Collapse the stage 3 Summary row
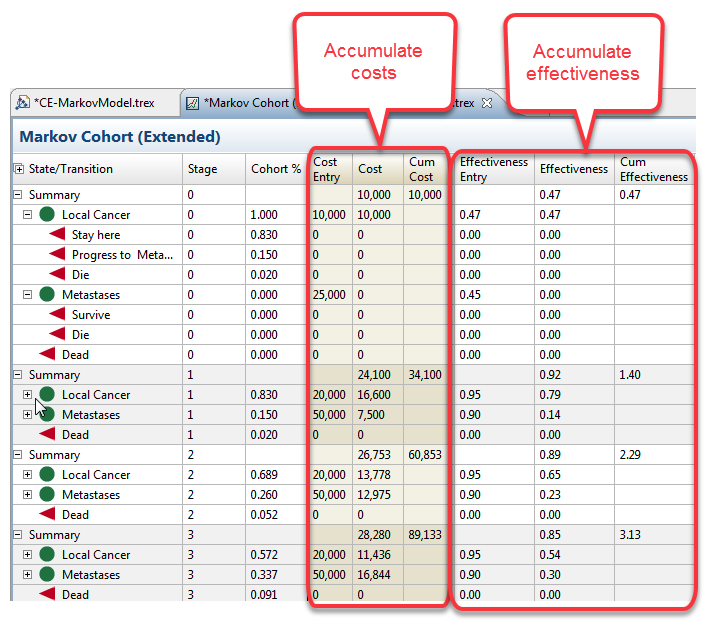The image size is (707, 621). click(18, 535)
